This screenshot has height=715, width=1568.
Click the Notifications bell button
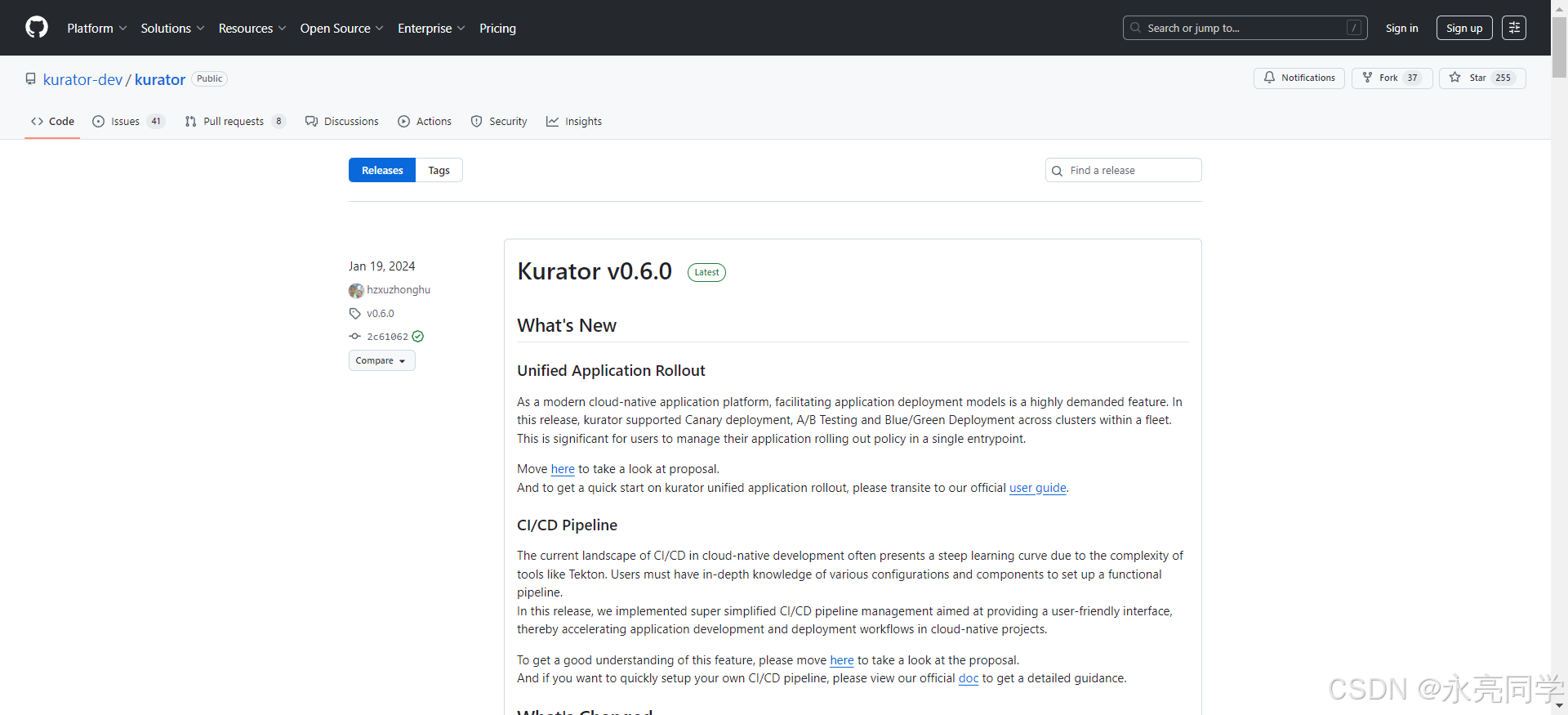pos(1299,78)
